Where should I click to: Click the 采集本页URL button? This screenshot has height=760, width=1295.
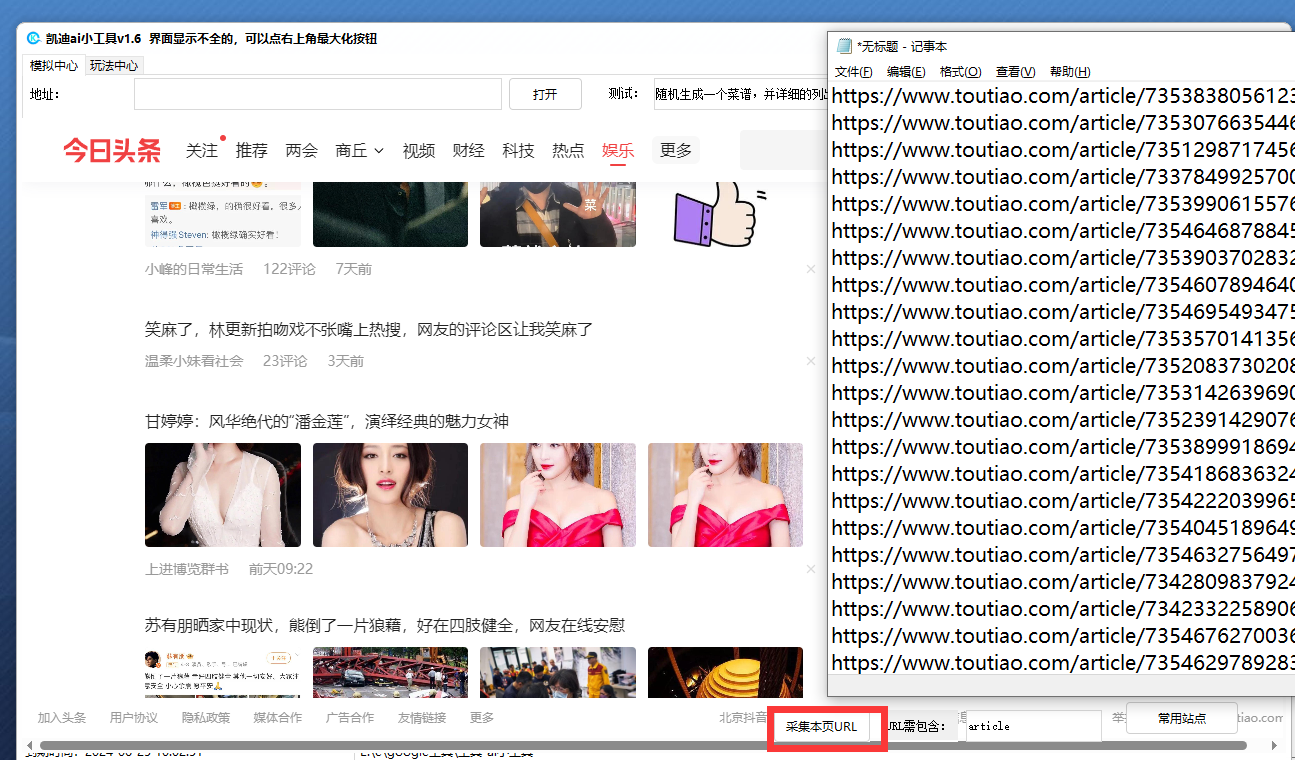point(822,726)
